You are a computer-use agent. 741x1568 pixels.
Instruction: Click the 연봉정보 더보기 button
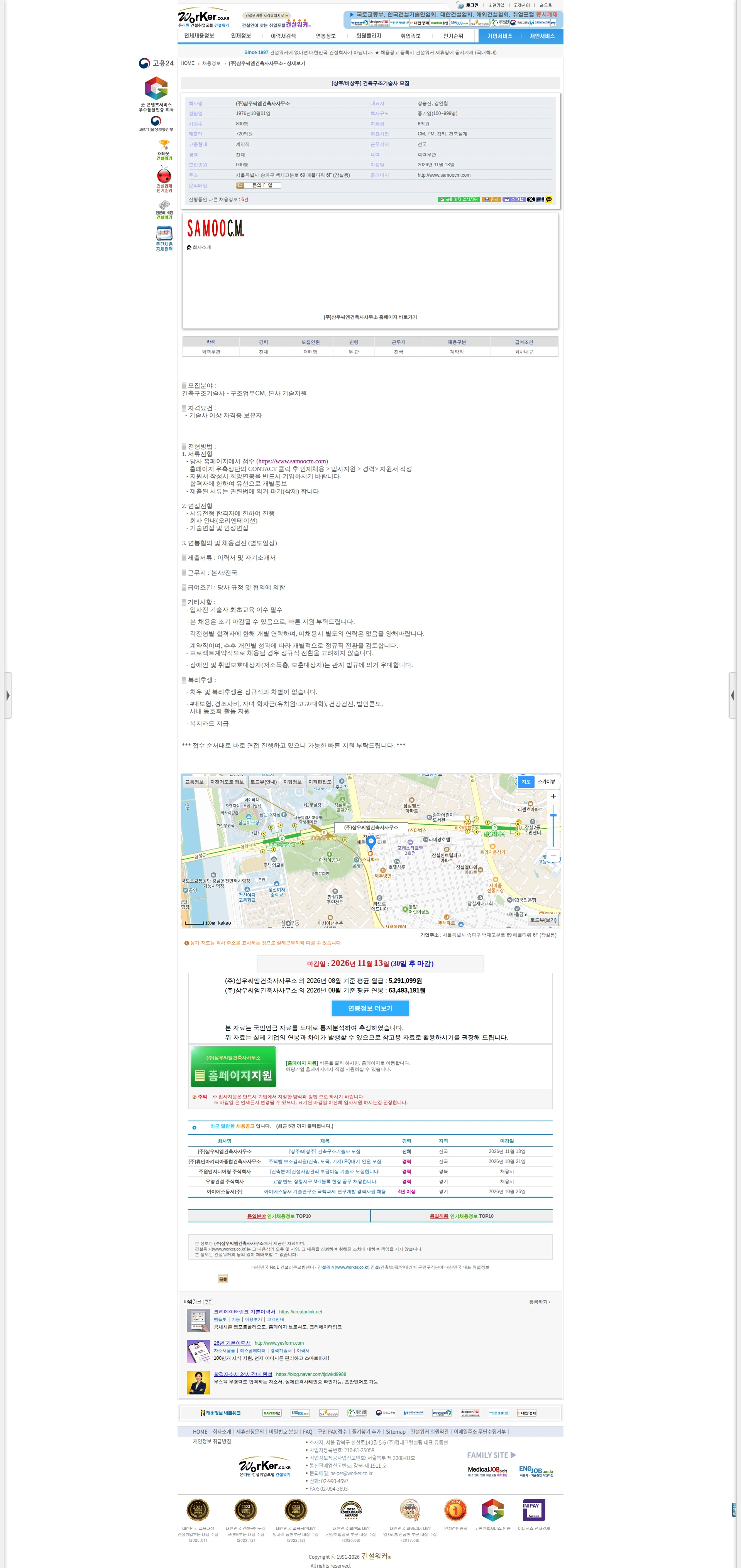point(370,1009)
